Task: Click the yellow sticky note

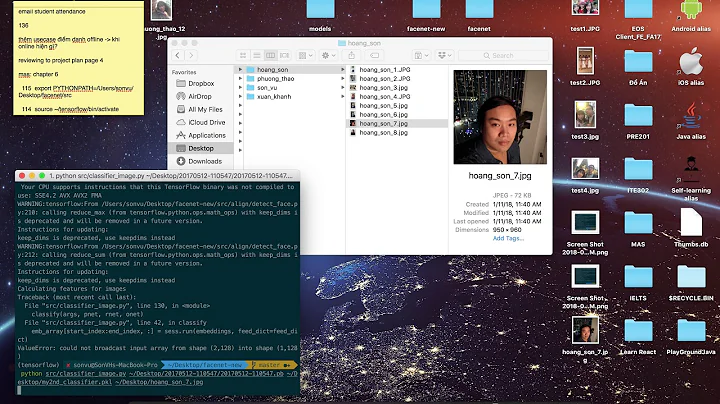Action: tap(79, 58)
